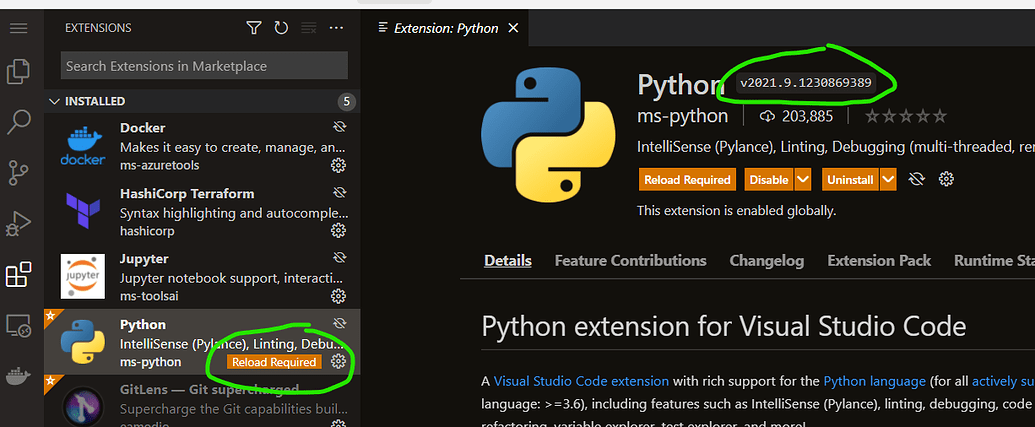
Task: Open the Visual Studio Code extension link
Action: pos(581,381)
